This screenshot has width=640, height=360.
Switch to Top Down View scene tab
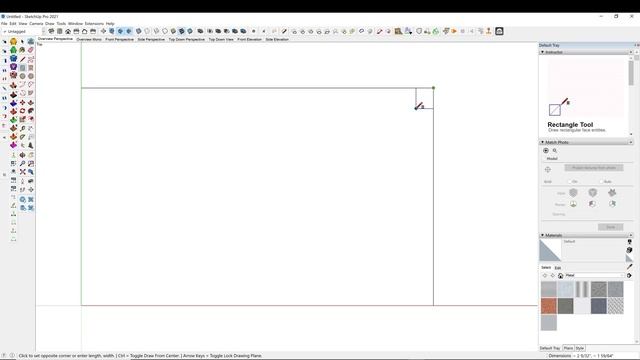[221, 40]
